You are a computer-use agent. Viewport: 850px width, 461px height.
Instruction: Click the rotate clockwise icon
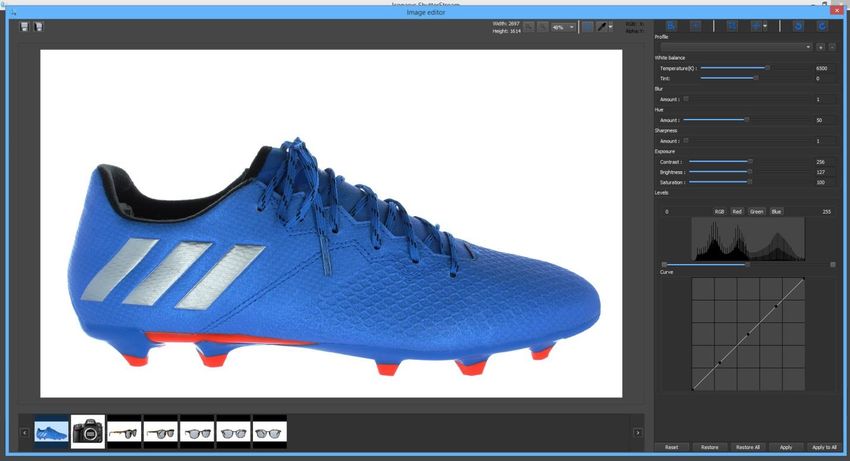pos(822,26)
